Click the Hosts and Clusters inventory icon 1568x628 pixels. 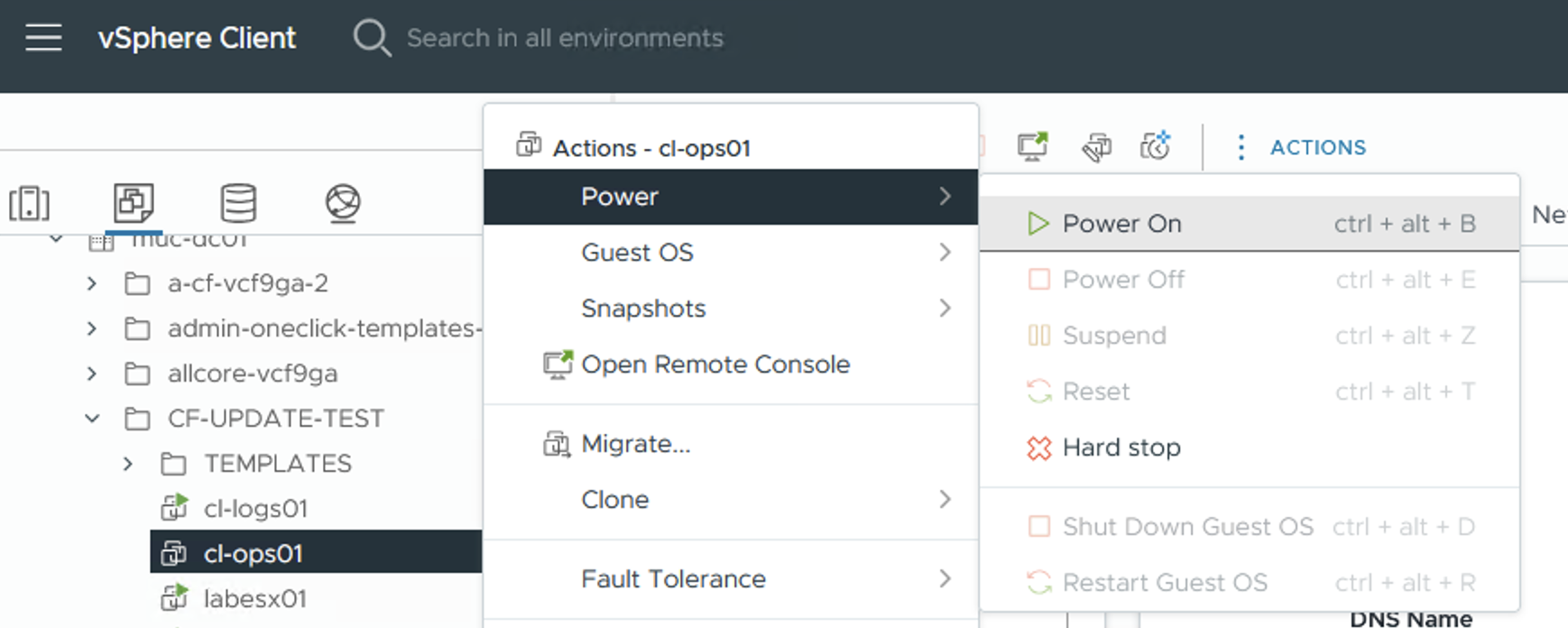(29, 203)
